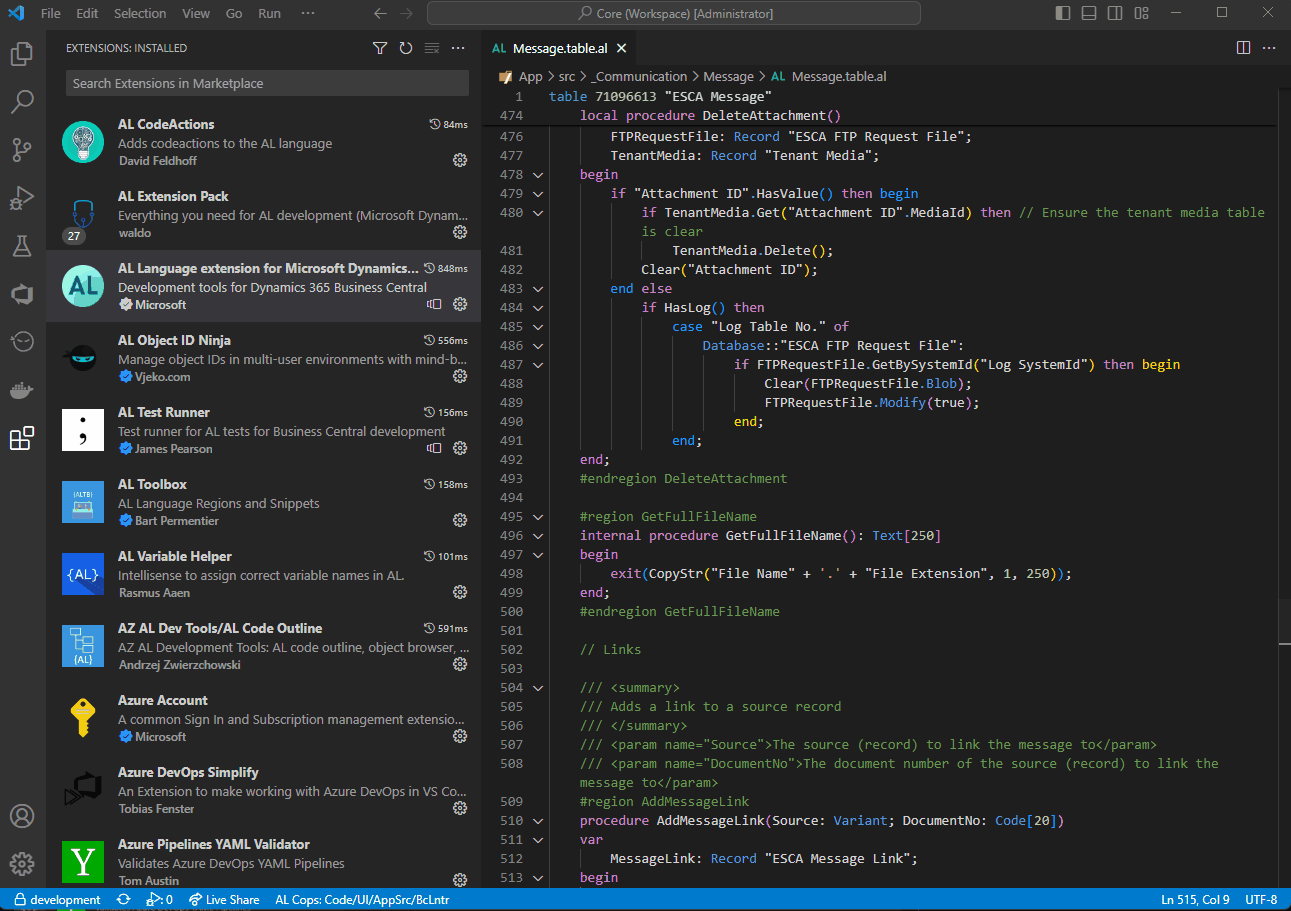
Task: Open manage gear for AL CodeActions
Action: 460,160
